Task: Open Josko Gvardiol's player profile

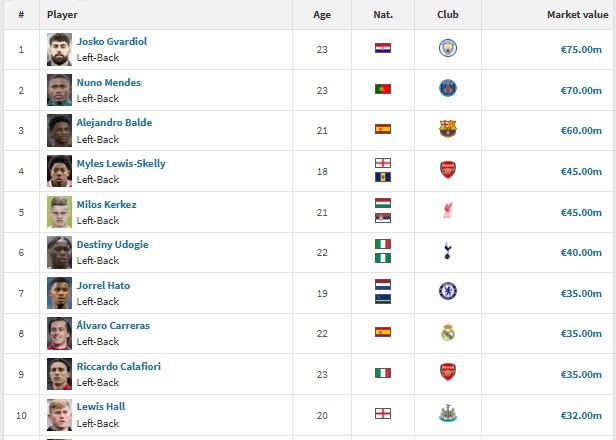Action: [x=112, y=41]
